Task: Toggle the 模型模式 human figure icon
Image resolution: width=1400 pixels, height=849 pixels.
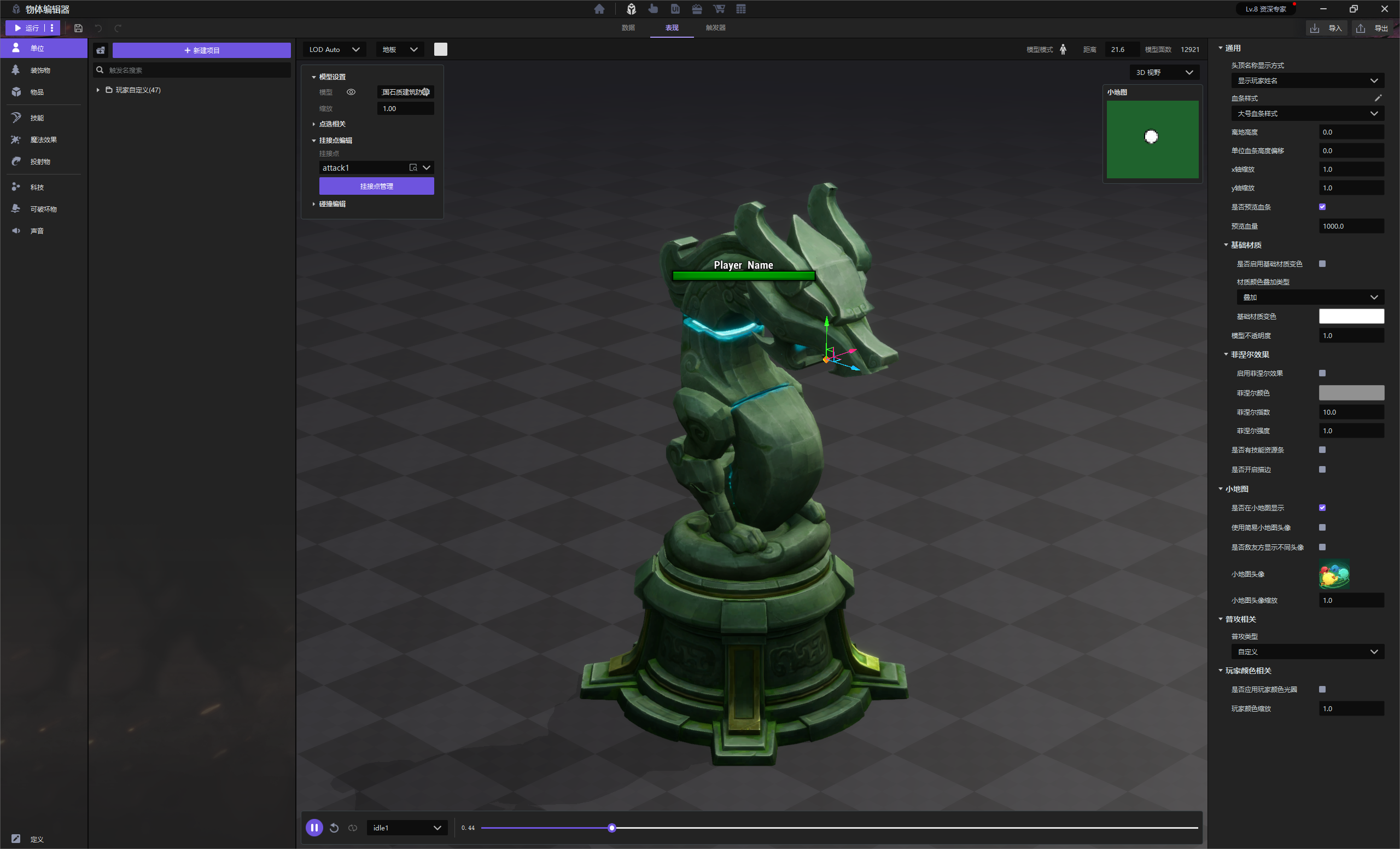Action: click(x=1063, y=49)
